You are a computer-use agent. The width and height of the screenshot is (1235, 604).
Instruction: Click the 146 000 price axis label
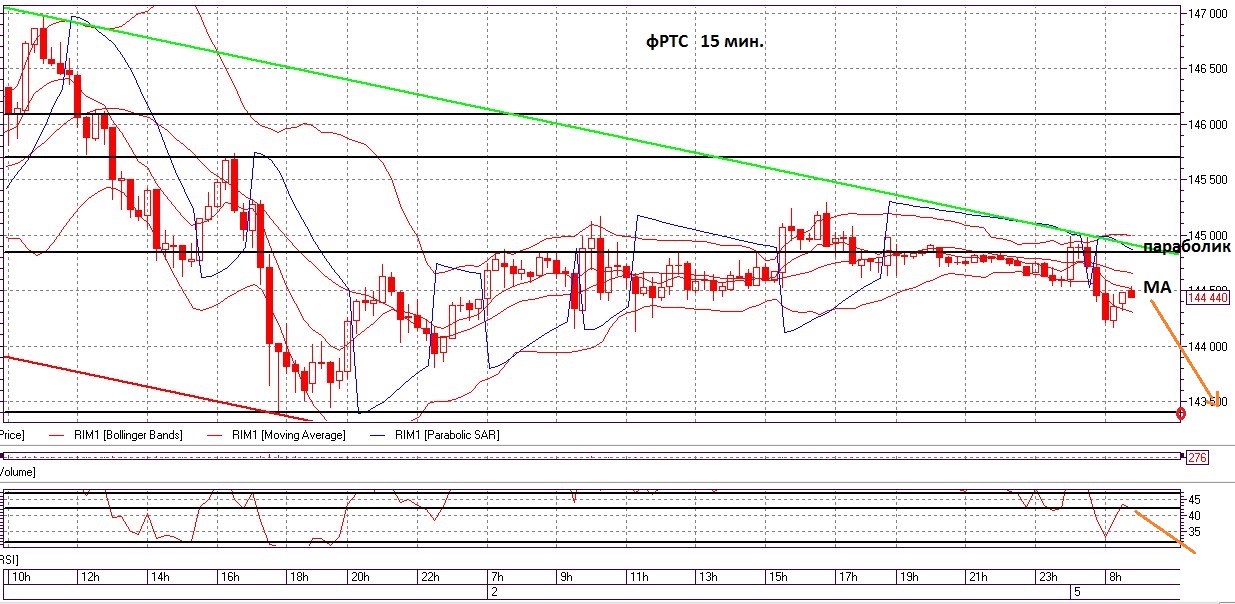tap(1207, 125)
